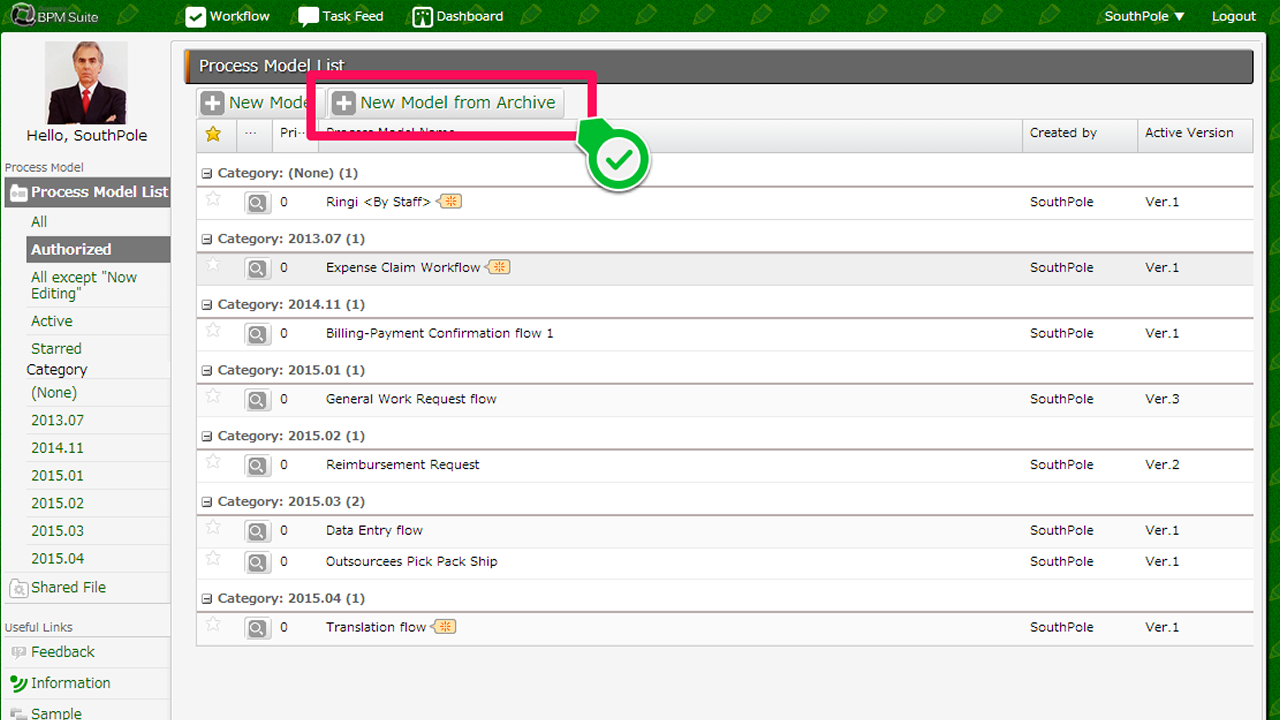Open magnifier detail icon for Ringi row

[257, 203]
